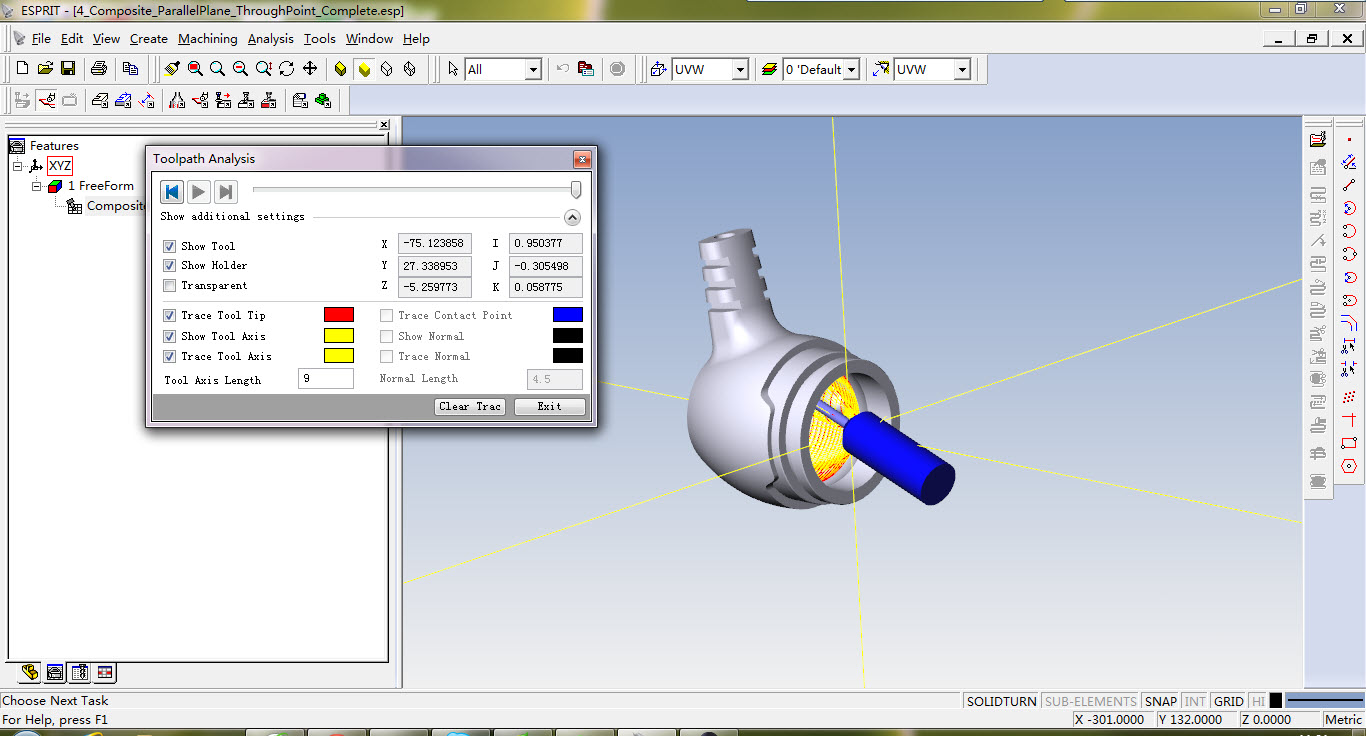Collapse the XYZ tree node
Image resolution: width=1366 pixels, height=736 pixels.
click(x=18, y=166)
